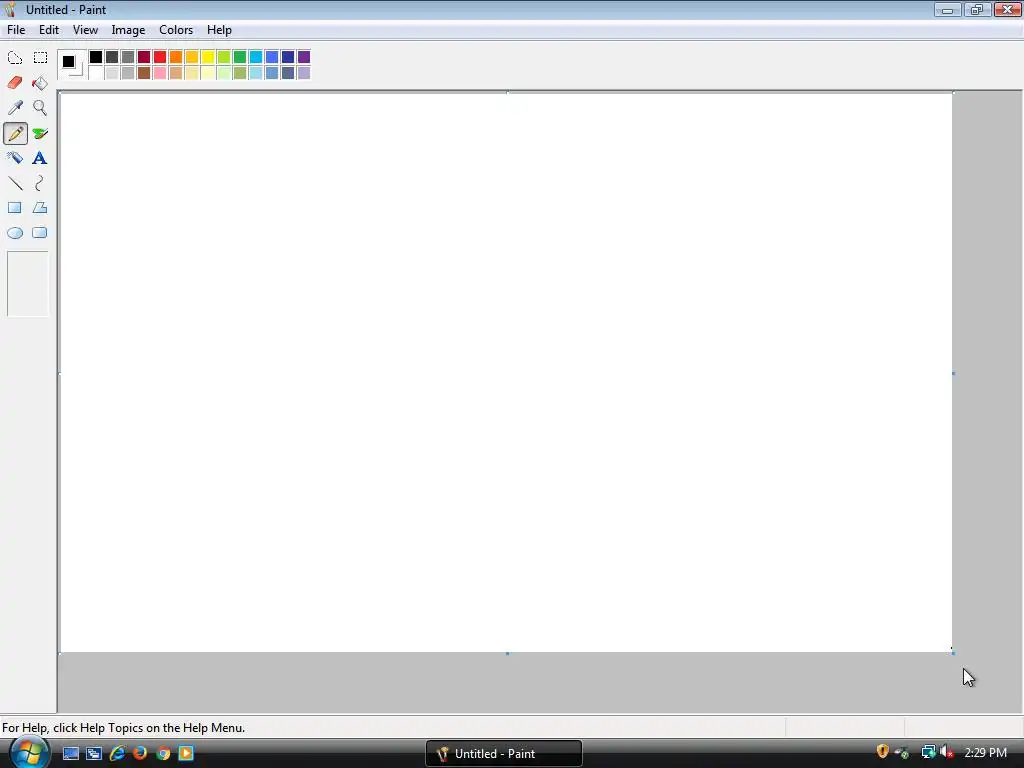Activate the Pick Color eyedropper tool
The image size is (1024, 768).
[15, 108]
